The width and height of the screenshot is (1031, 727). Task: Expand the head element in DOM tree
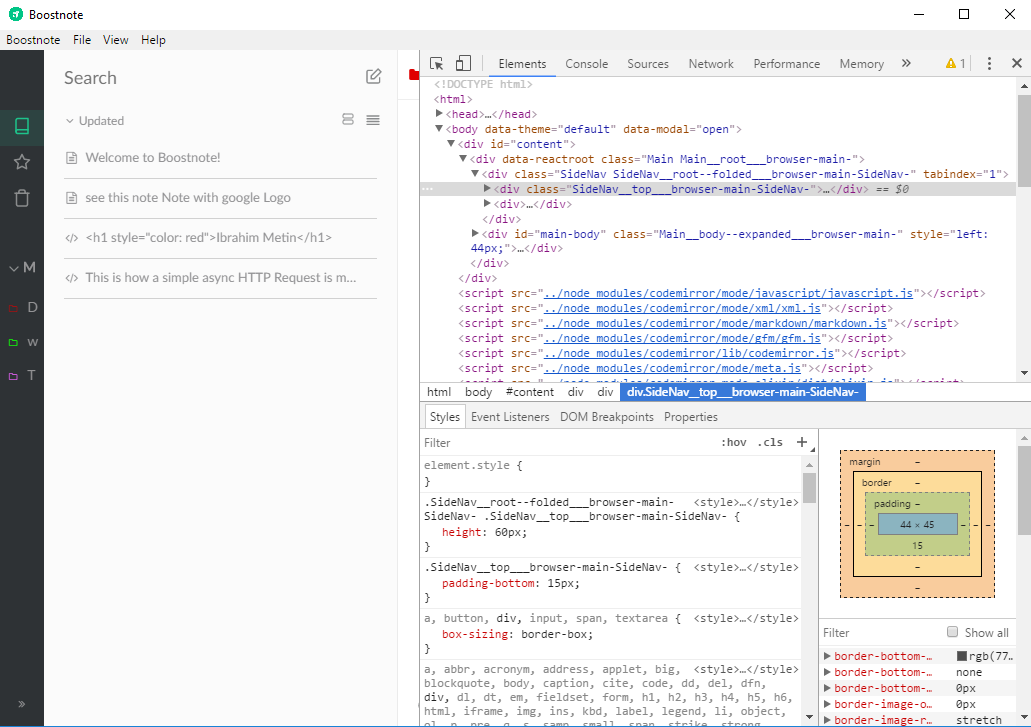(439, 113)
